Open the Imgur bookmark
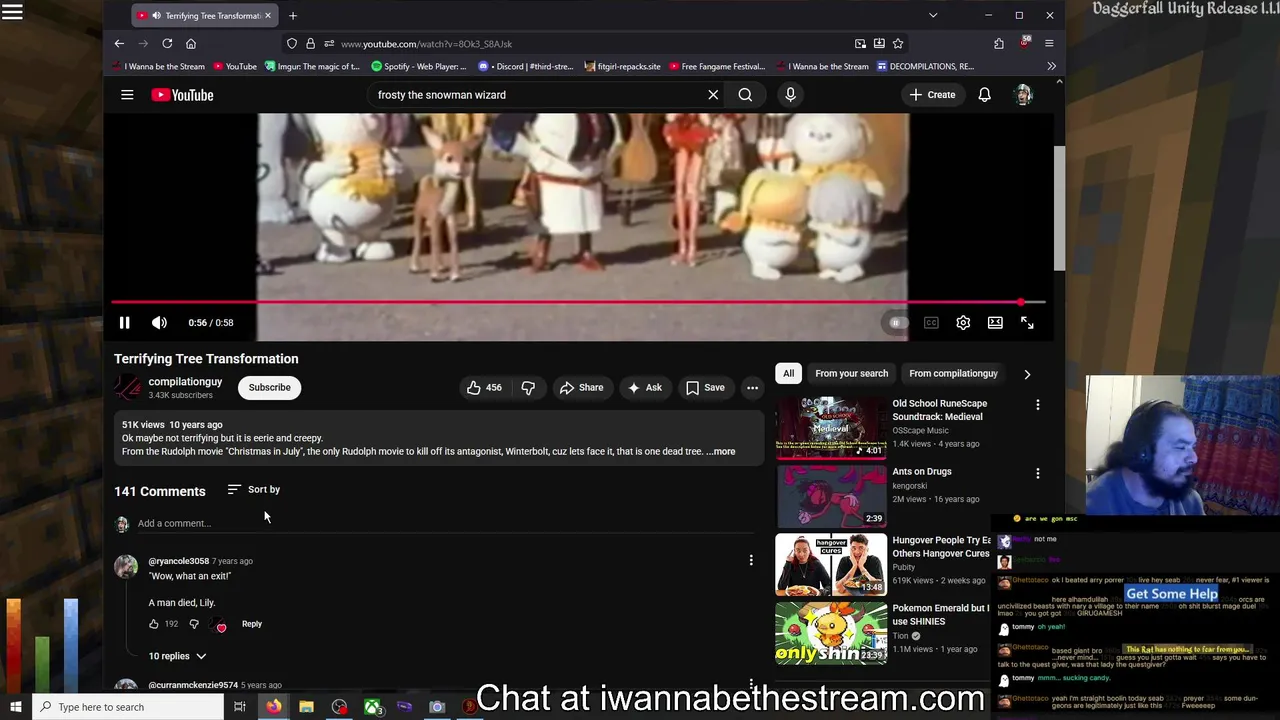Viewport: 1280px width, 720px height. [312, 66]
